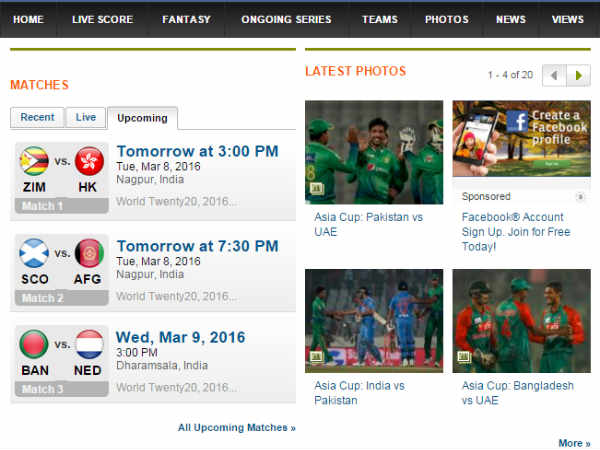Open the Asia Cup Pakistan vs UAE thumbnail
This screenshot has height=450, width=600.
(x=374, y=152)
